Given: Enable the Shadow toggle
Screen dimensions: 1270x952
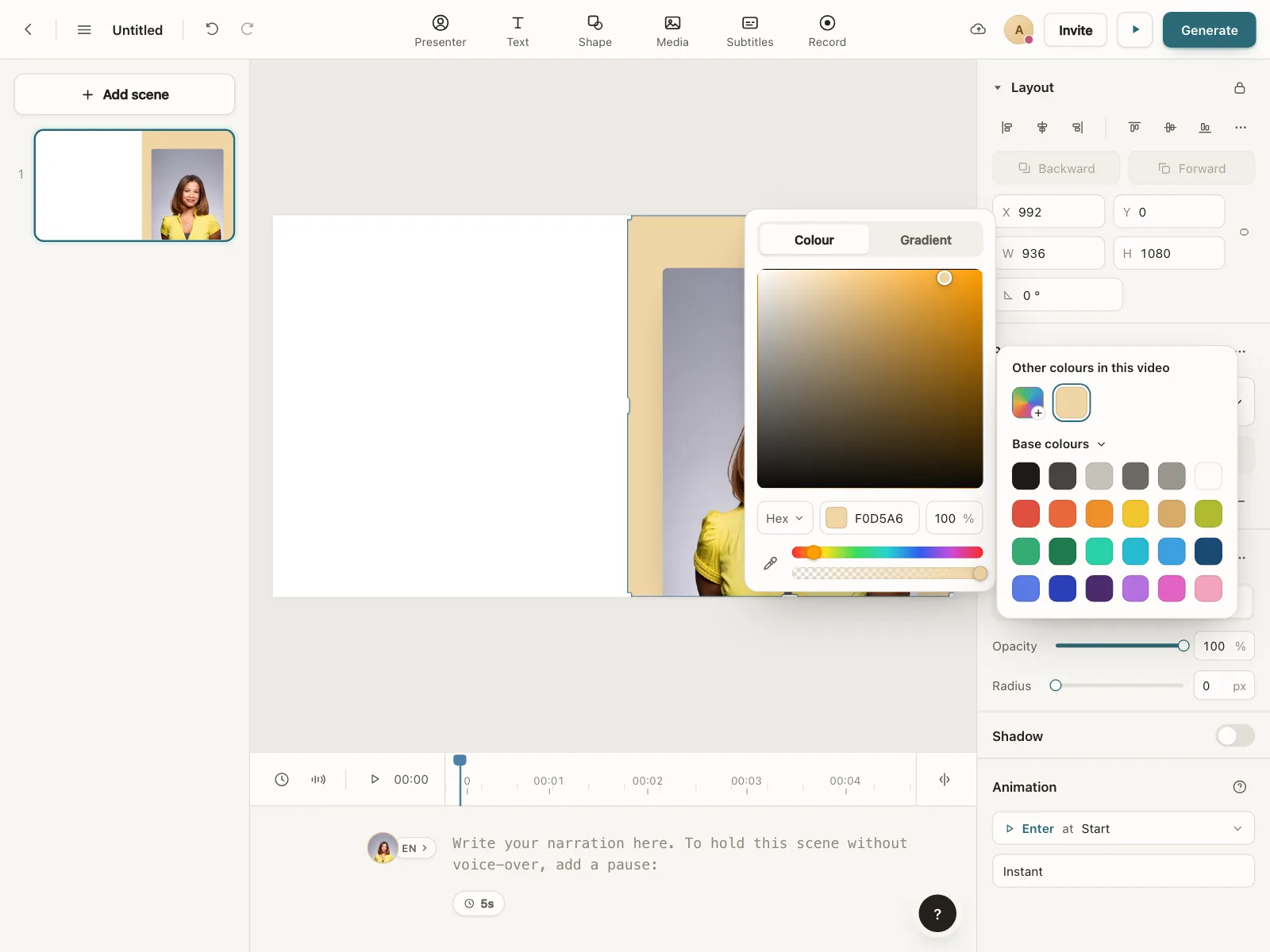Looking at the screenshot, I should 1235,736.
